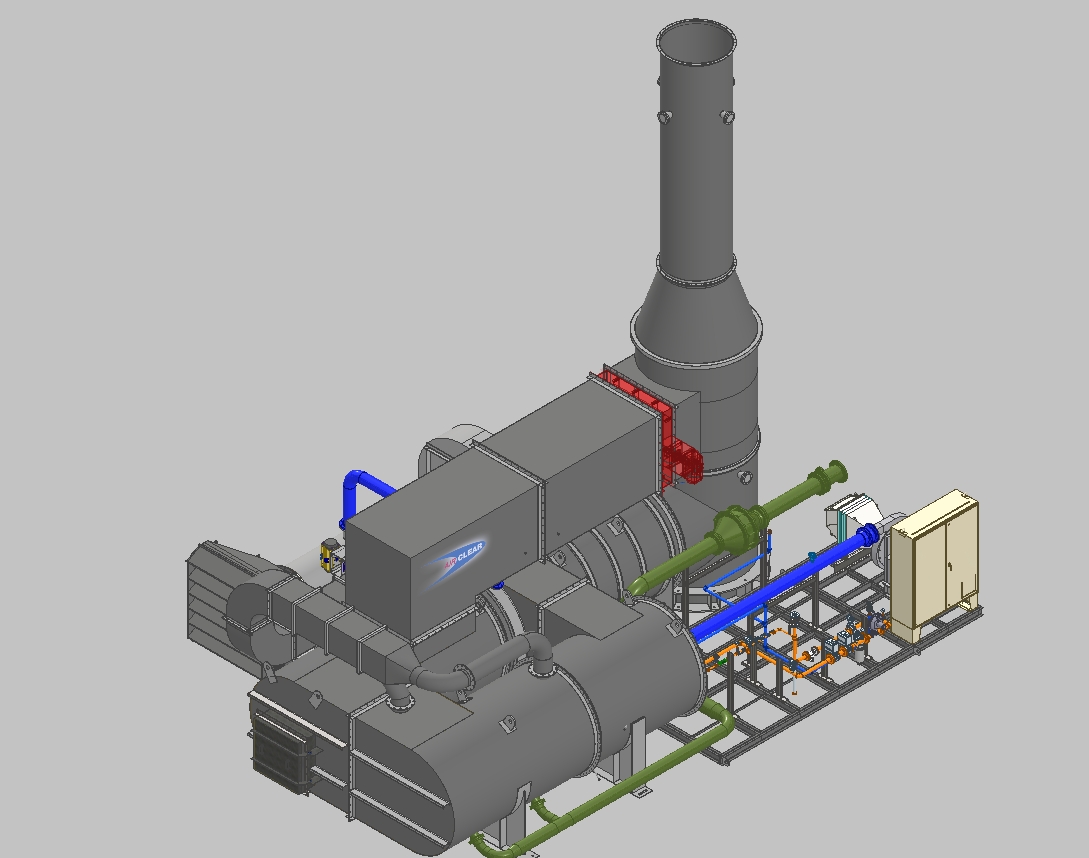Select the green flanged pipe beside the stack
Viewport: 1089px width, 858px height.
point(738,527)
